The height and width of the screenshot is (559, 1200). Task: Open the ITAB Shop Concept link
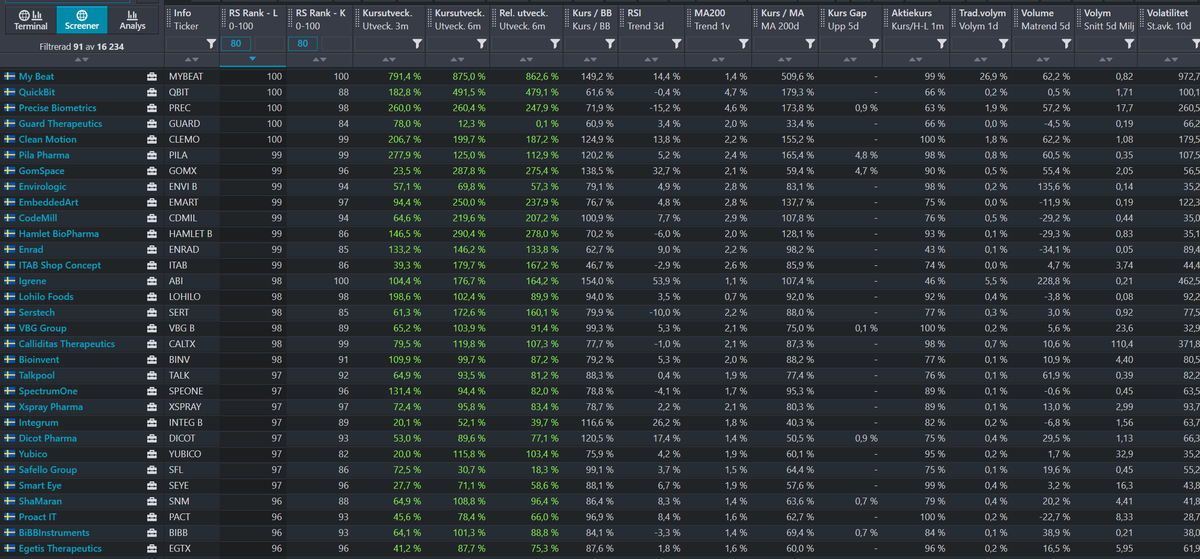60,265
